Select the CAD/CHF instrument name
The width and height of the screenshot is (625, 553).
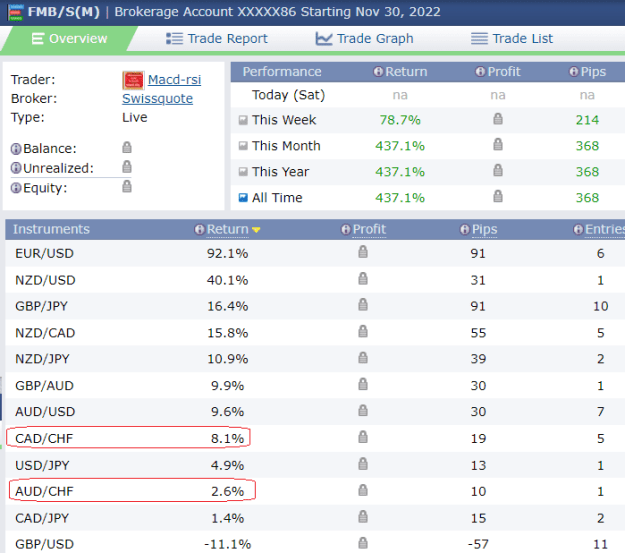[44, 439]
